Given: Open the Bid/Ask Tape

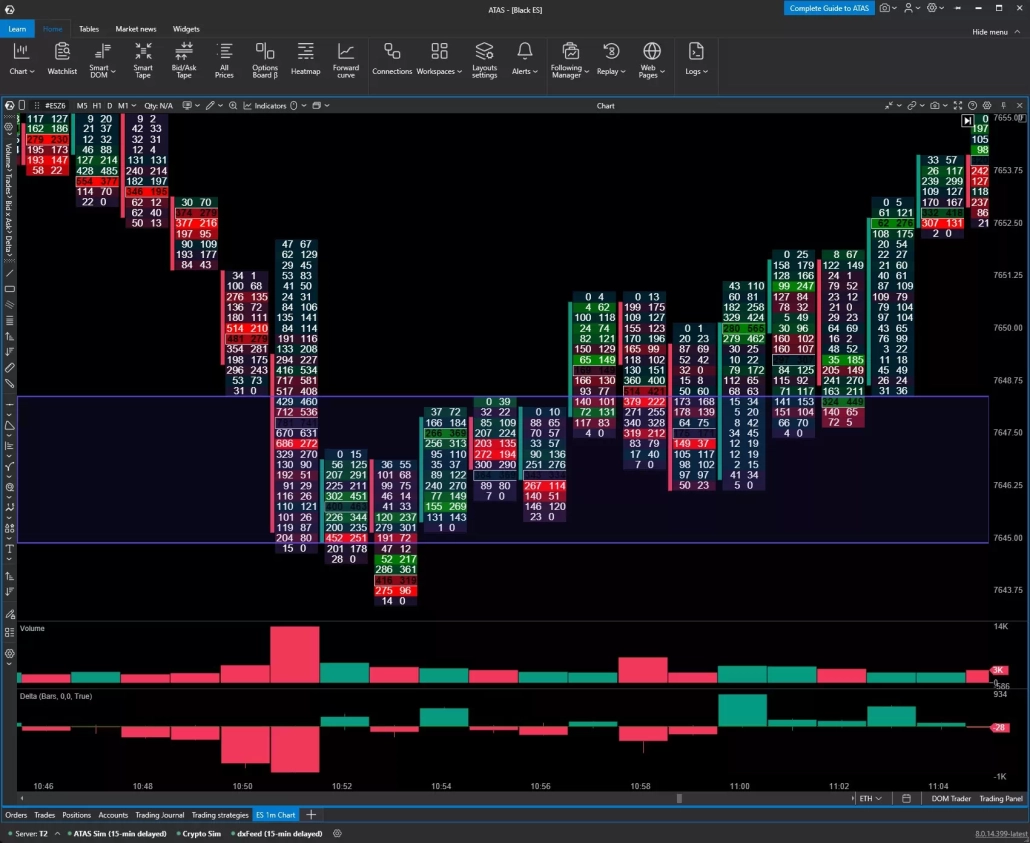Looking at the screenshot, I should 184,59.
